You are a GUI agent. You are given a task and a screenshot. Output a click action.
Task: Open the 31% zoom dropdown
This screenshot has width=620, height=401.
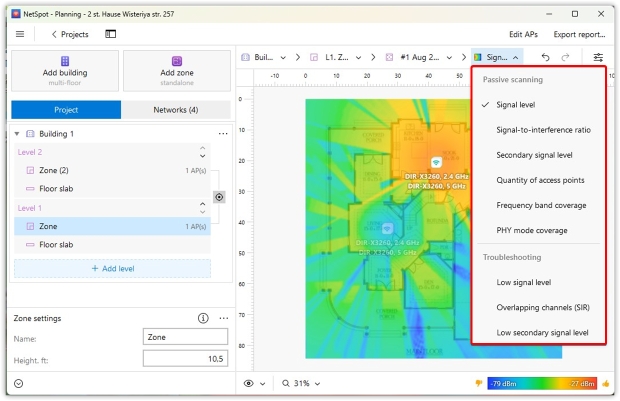pos(301,384)
